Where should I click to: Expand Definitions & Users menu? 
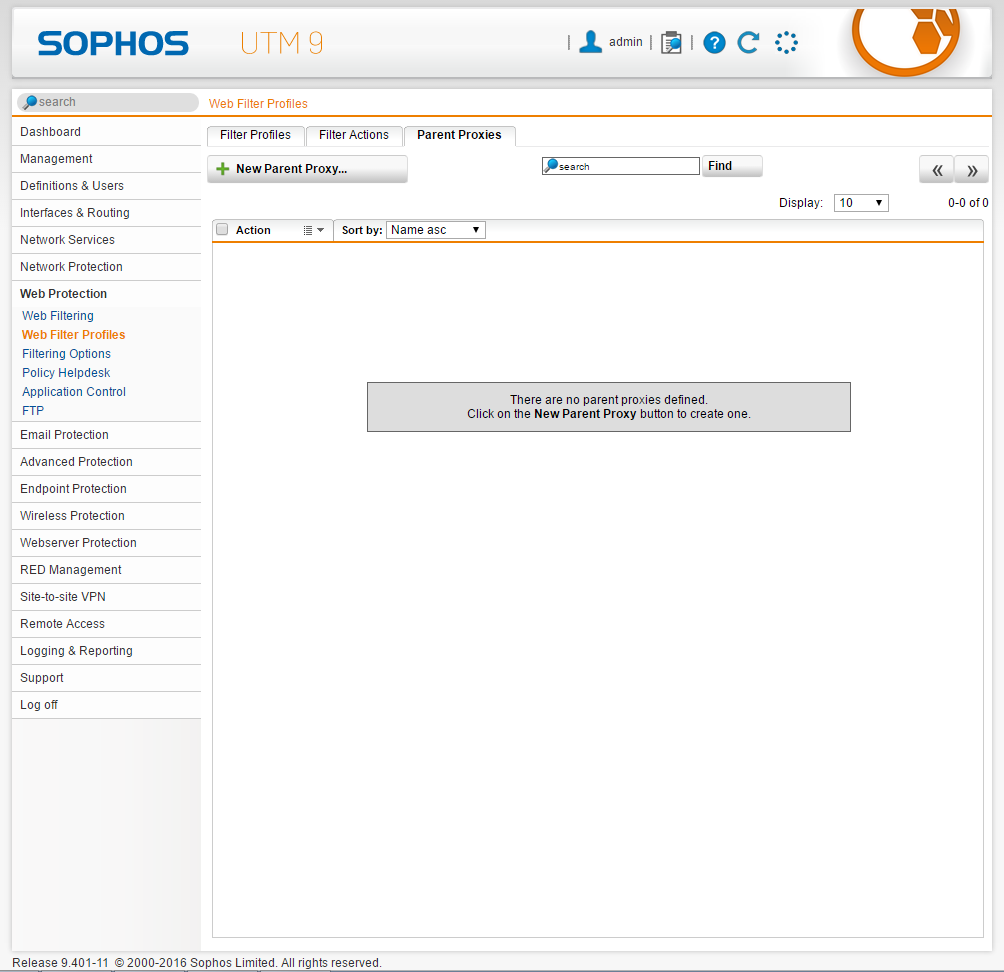pos(106,186)
